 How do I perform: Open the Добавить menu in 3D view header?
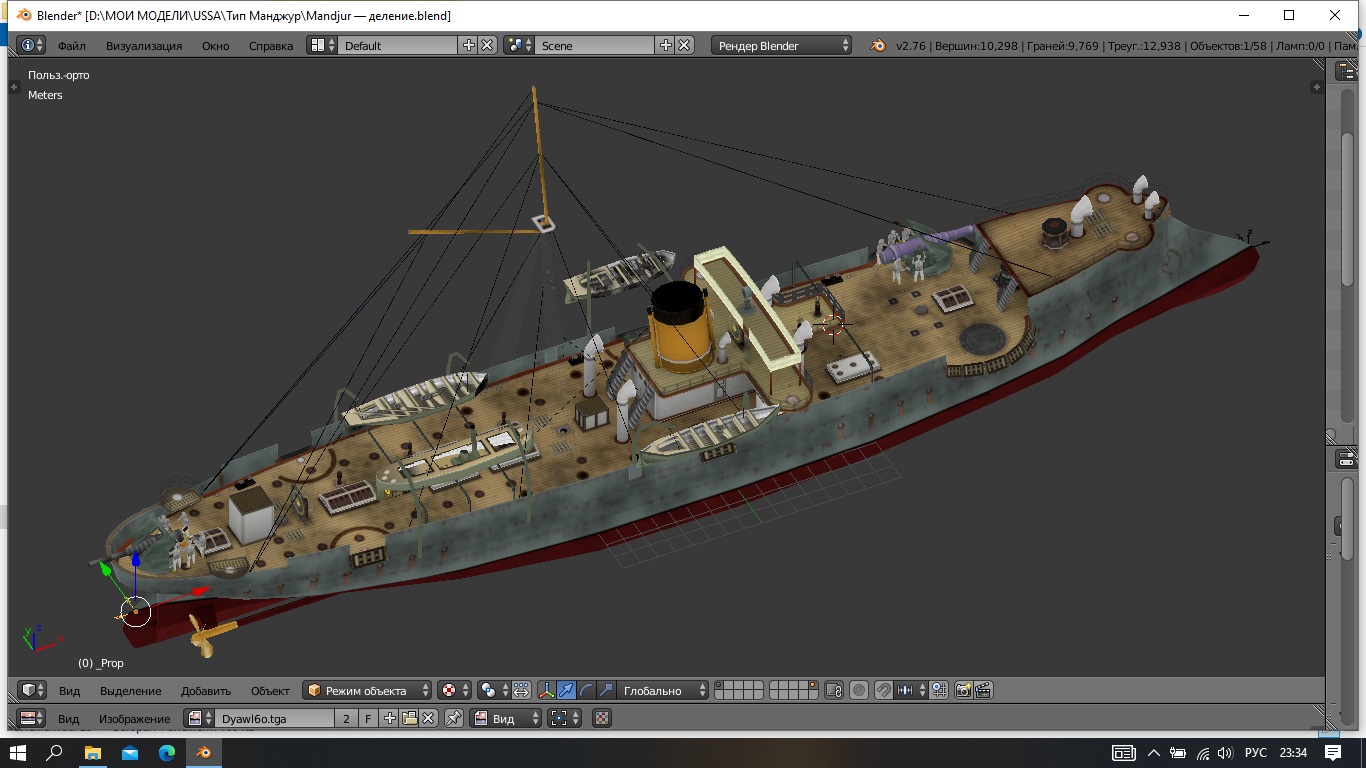pos(205,690)
